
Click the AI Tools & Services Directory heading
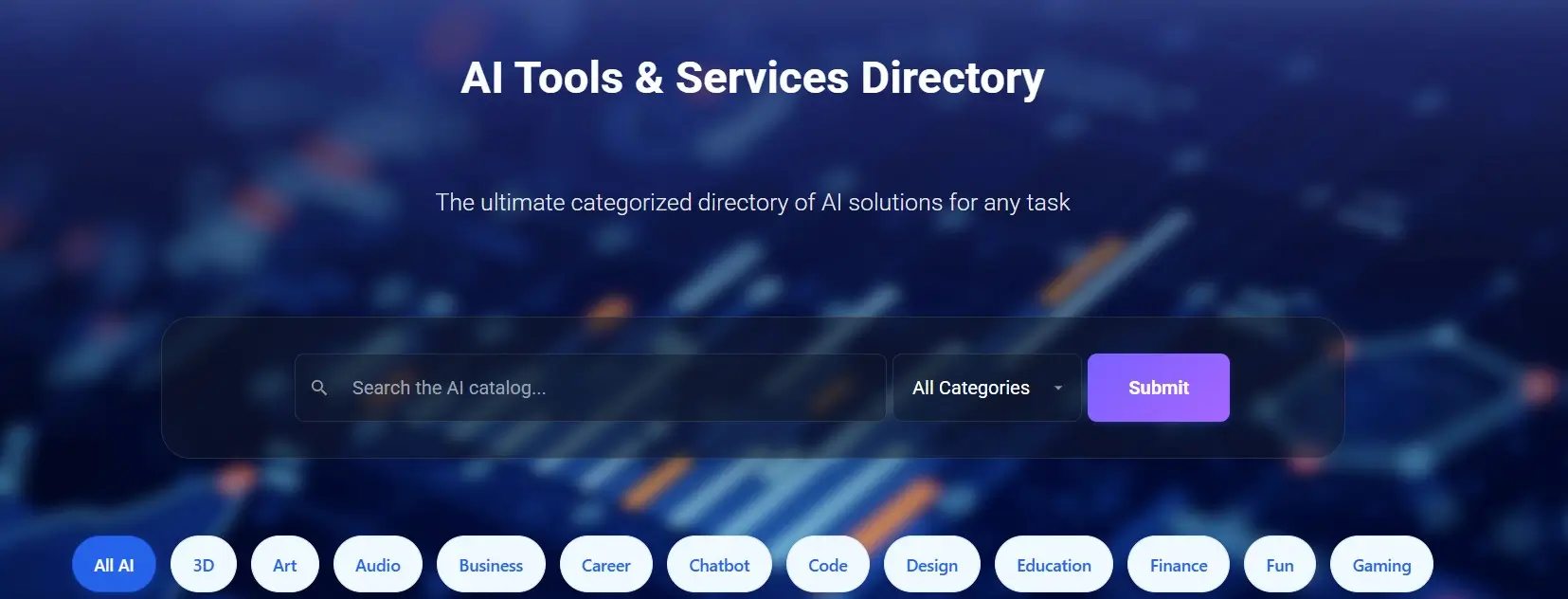click(x=752, y=78)
